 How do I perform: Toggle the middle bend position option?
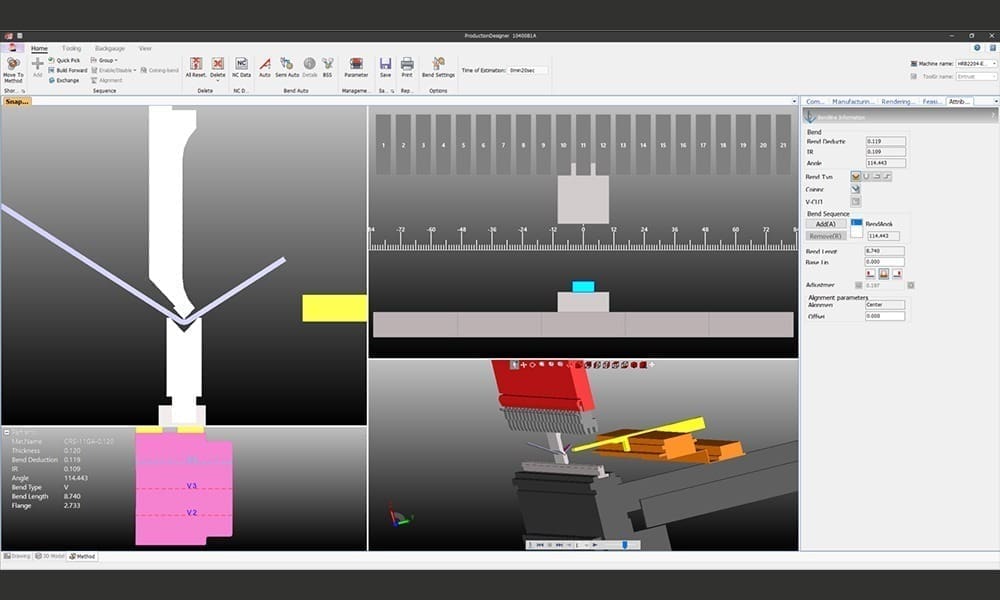tap(885, 272)
